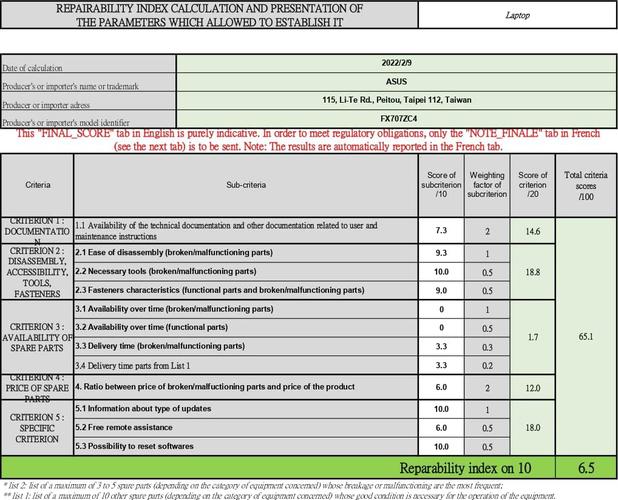This screenshot has height=500, width=618.
Task: Select 'Total criteria scores /100' header
Action: (586, 185)
